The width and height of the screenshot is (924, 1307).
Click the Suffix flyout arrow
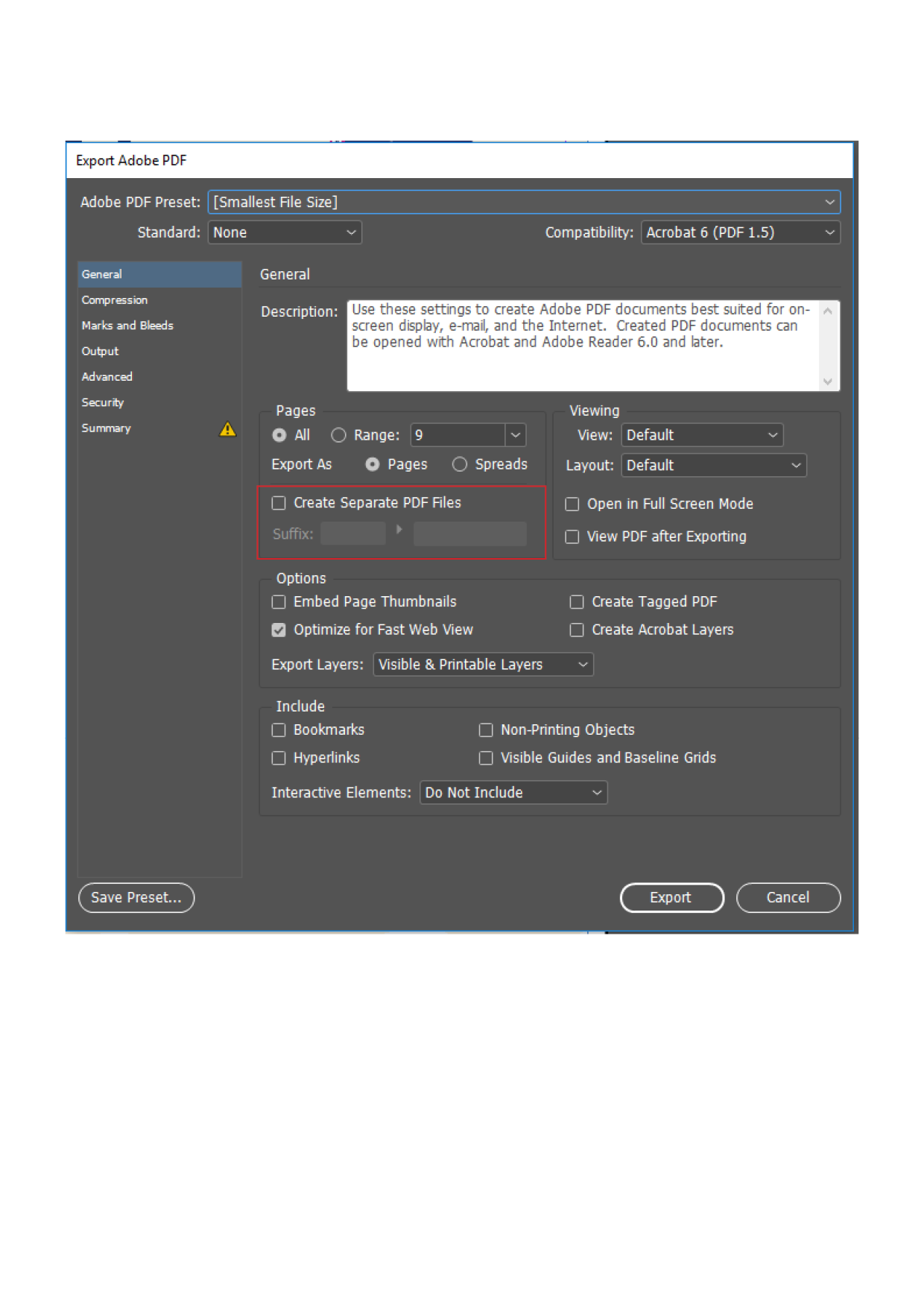(399, 530)
